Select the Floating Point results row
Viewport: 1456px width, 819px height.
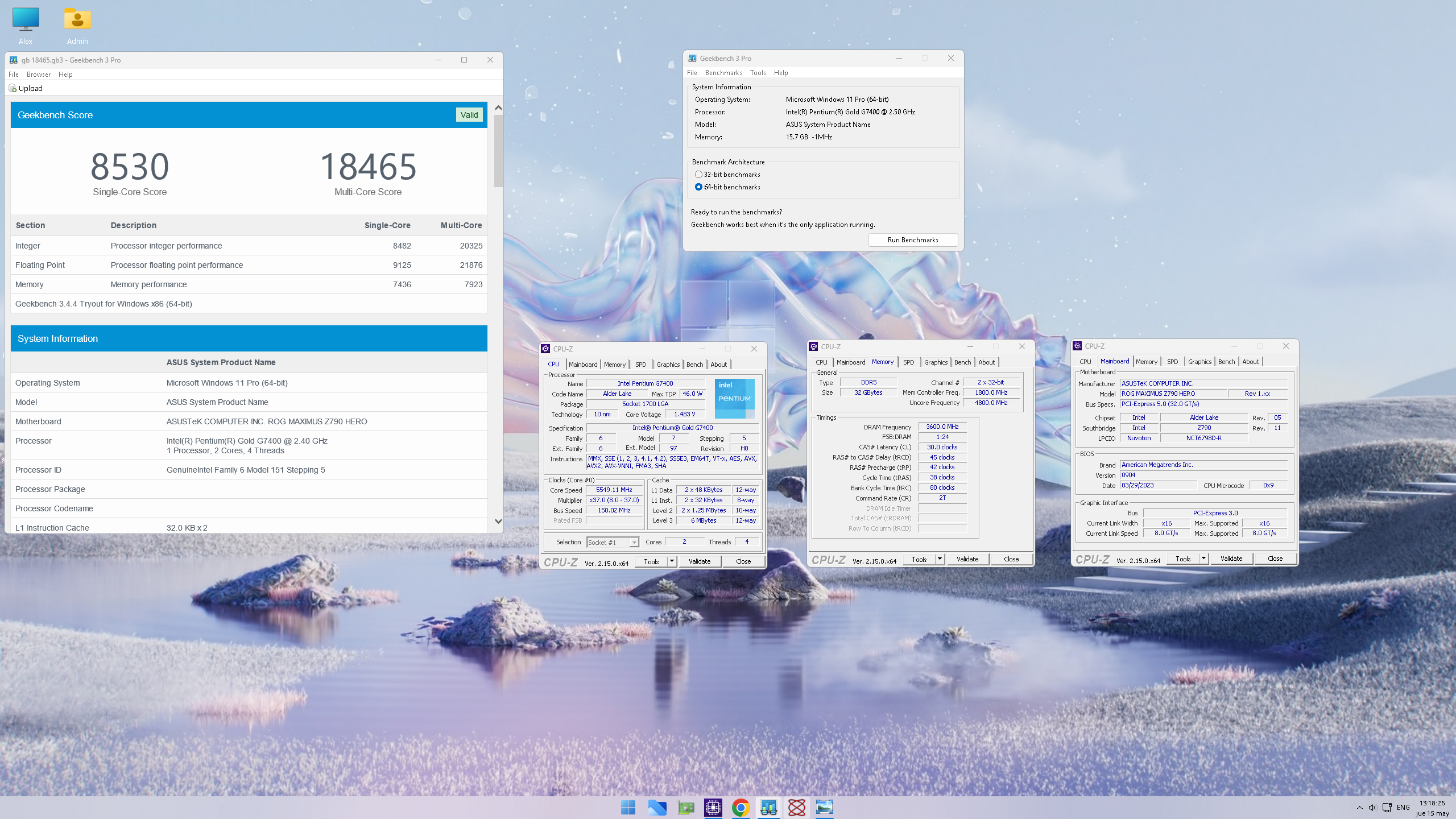click(x=249, y=265)
